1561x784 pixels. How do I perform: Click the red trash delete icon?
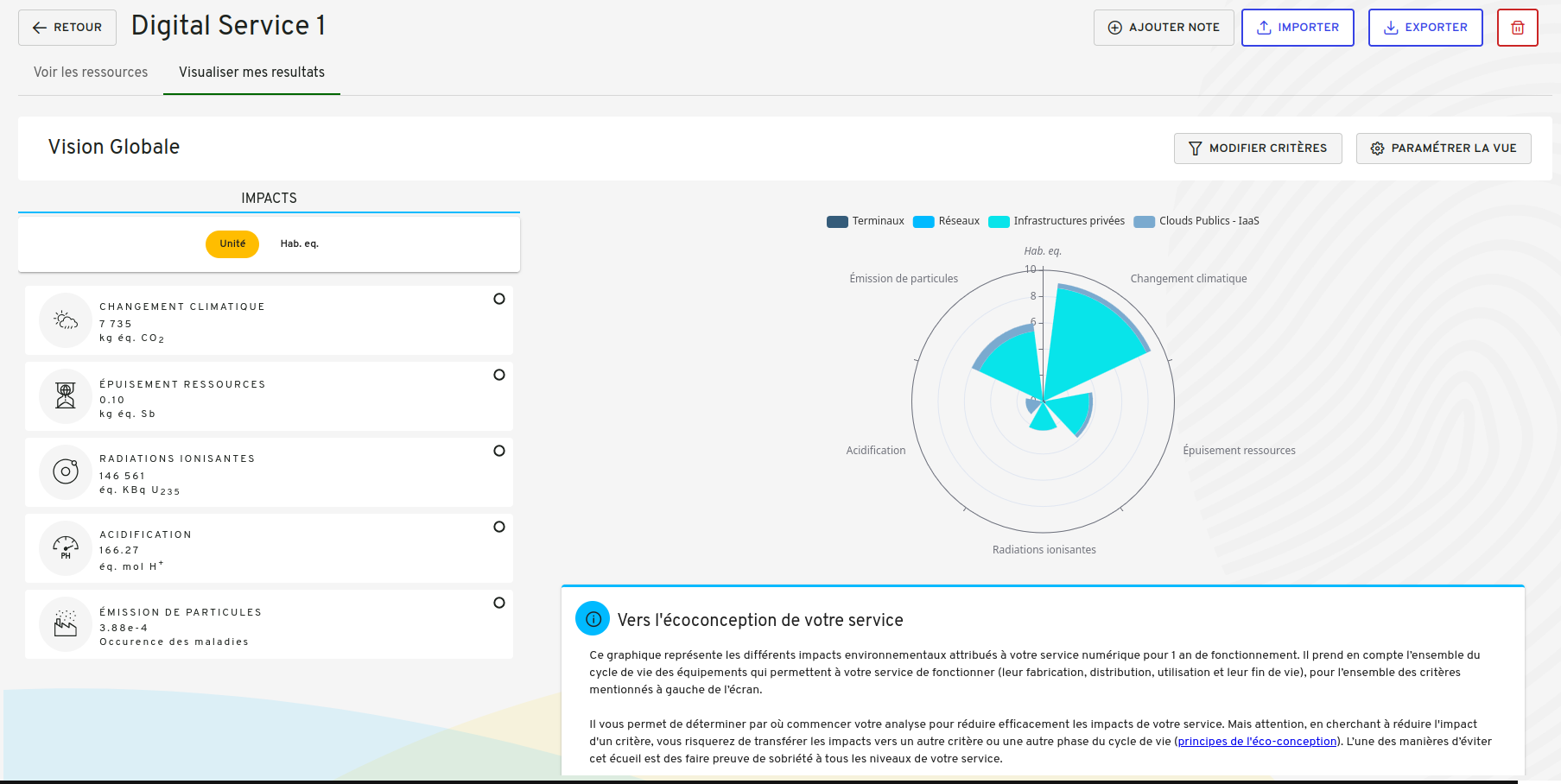[x=1517, y=28]
